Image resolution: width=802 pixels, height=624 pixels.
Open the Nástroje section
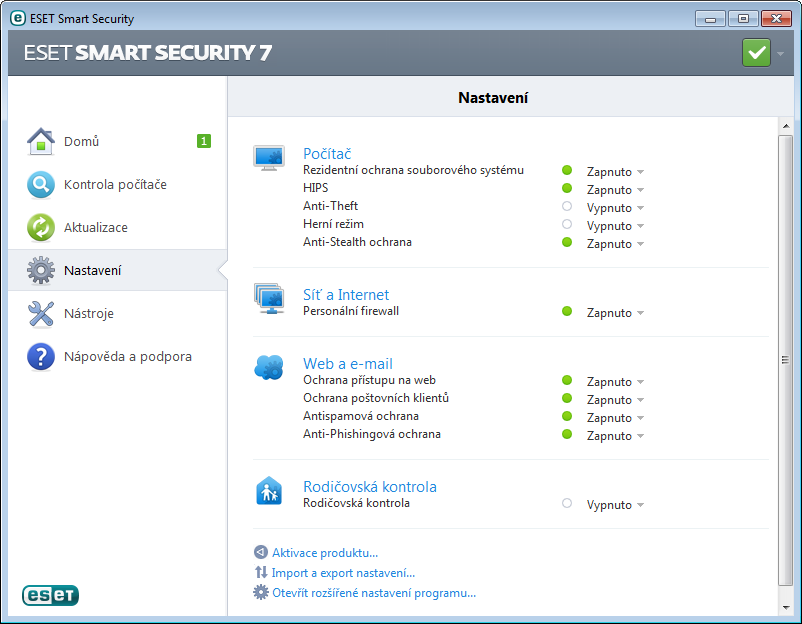(x=118, y=313)
